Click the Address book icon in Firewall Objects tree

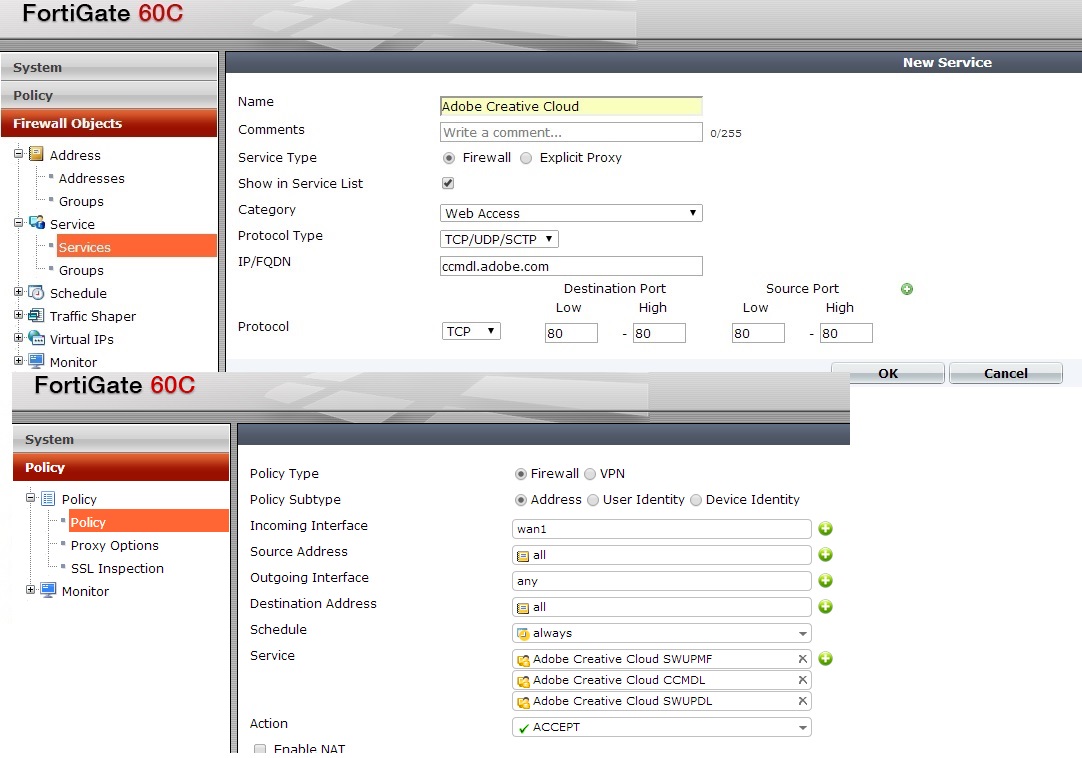(x=37, y=154)
